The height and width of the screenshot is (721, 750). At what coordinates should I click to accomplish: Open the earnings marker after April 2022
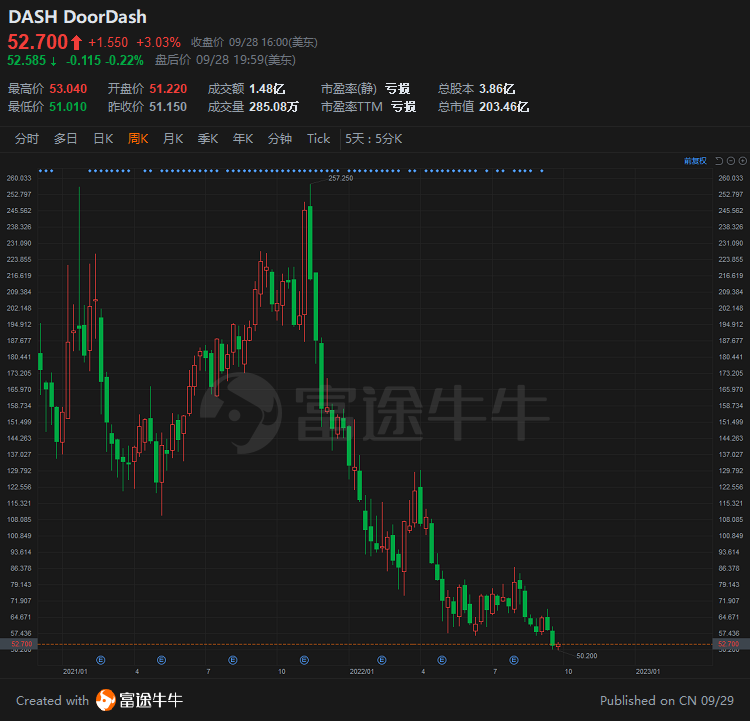point(442,660)
